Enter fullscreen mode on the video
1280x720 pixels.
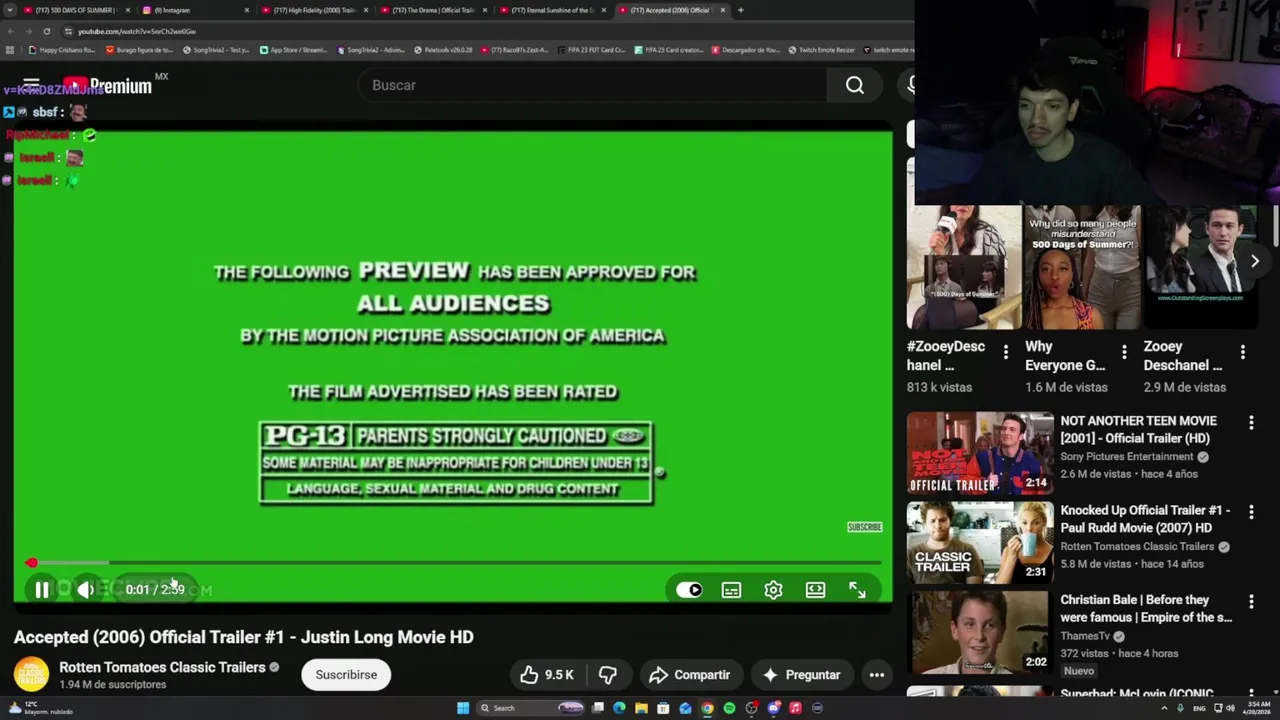857,590
